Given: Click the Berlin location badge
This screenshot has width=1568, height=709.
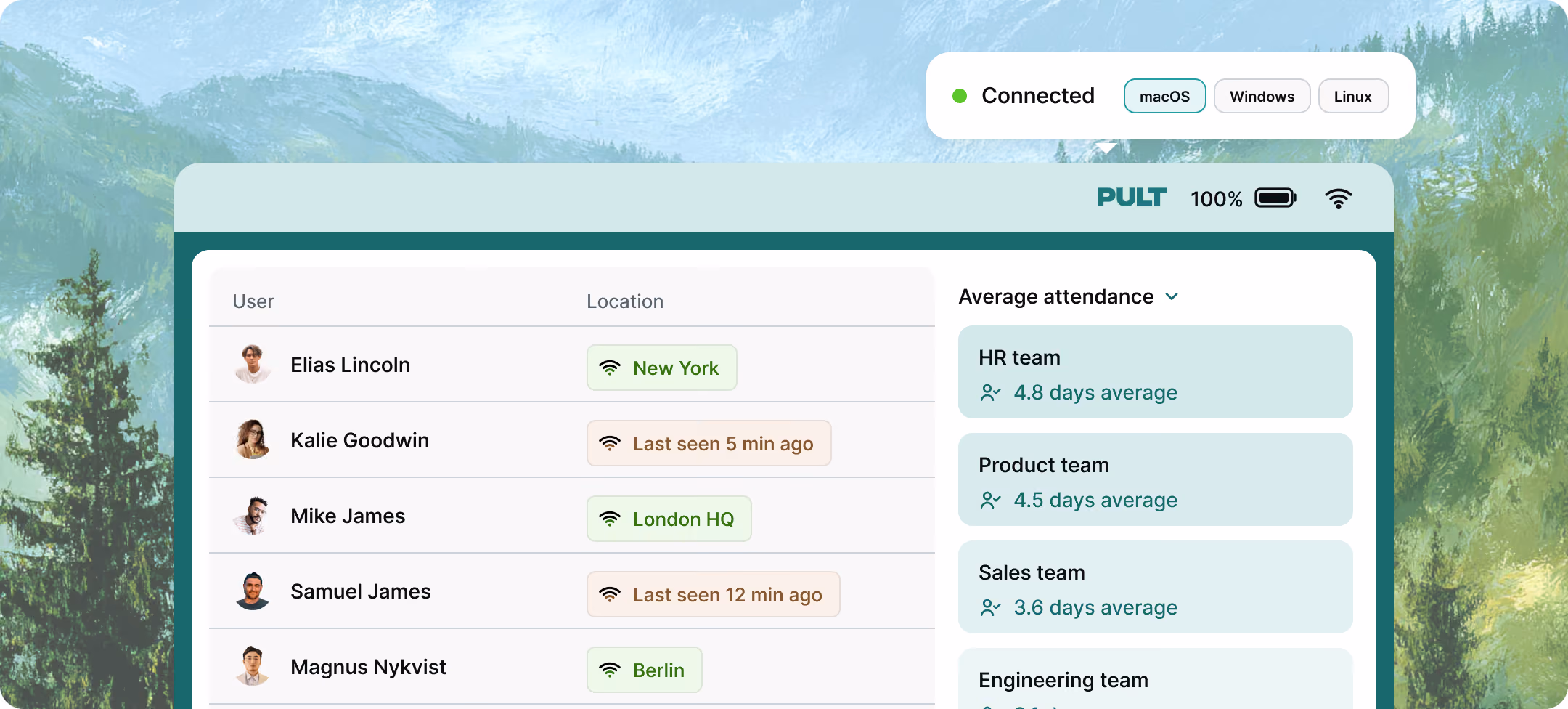Looking at the screenshot, I should pyautogui.click(x=644, y=670).
